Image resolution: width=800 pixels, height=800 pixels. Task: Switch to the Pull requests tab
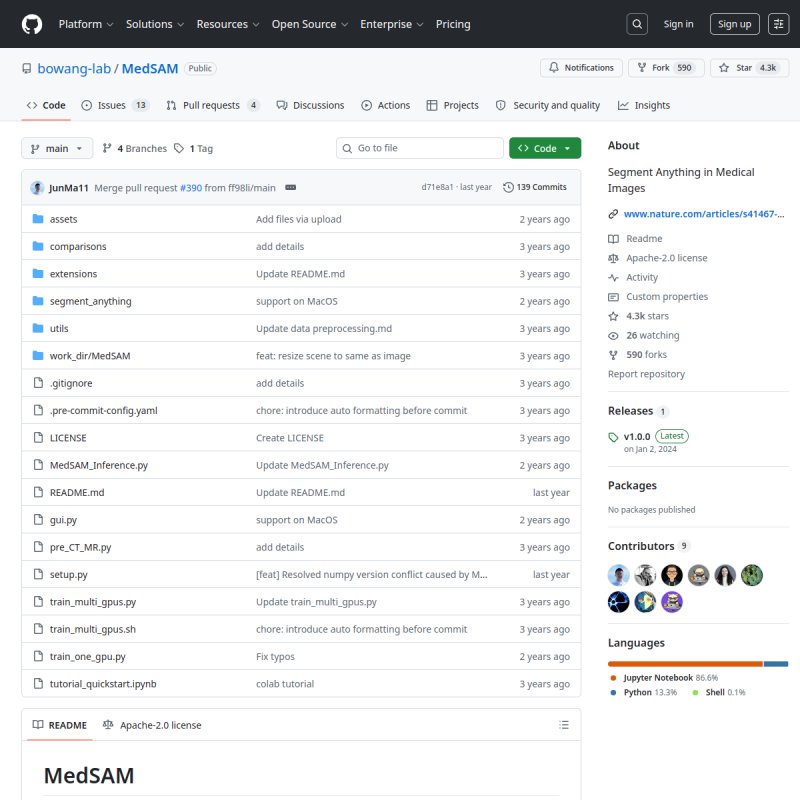[x=212, y=105]
